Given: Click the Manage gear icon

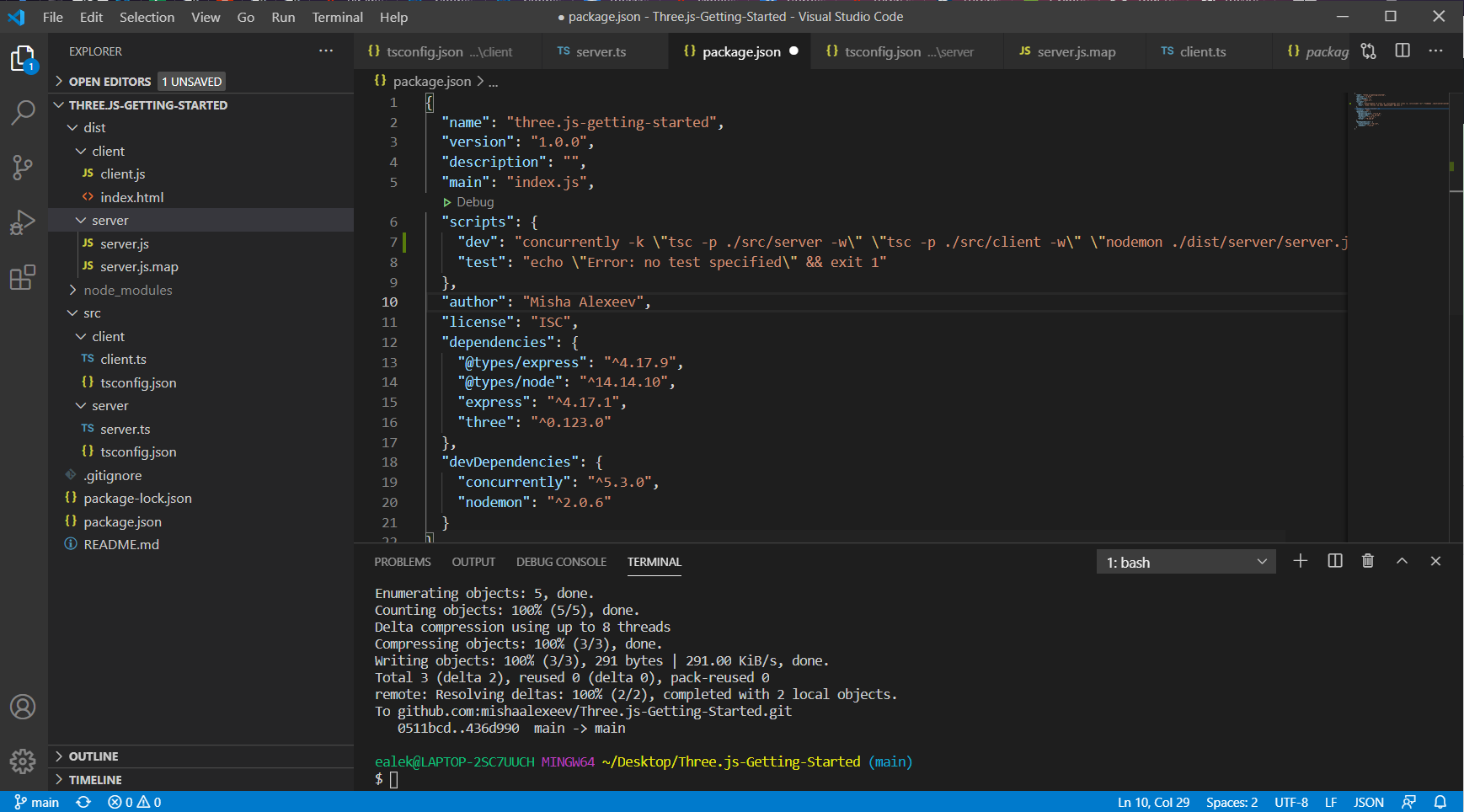Looking at the screenshot, I should (23, 761).
